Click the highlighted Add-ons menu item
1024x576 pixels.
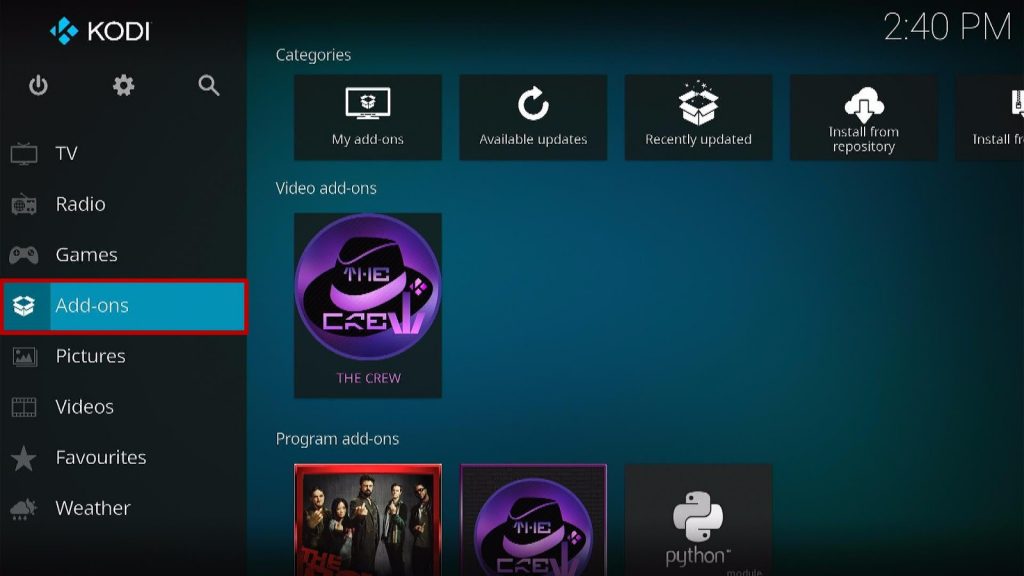[123, 306]
